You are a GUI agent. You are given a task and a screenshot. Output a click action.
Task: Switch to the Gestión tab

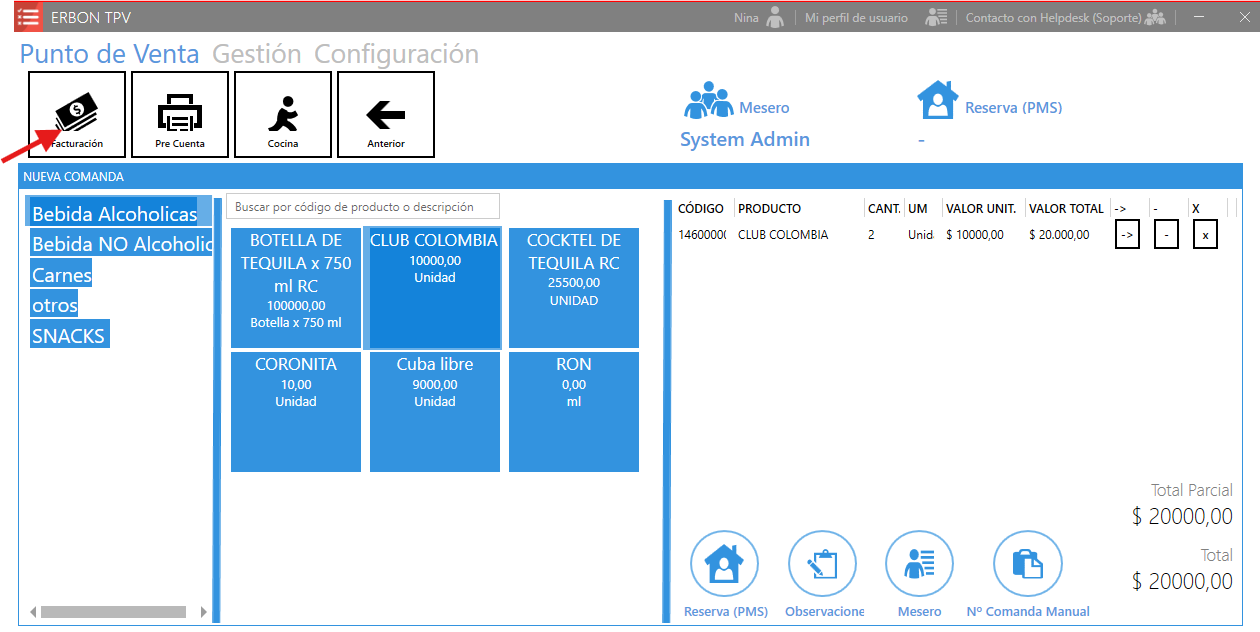256,54
